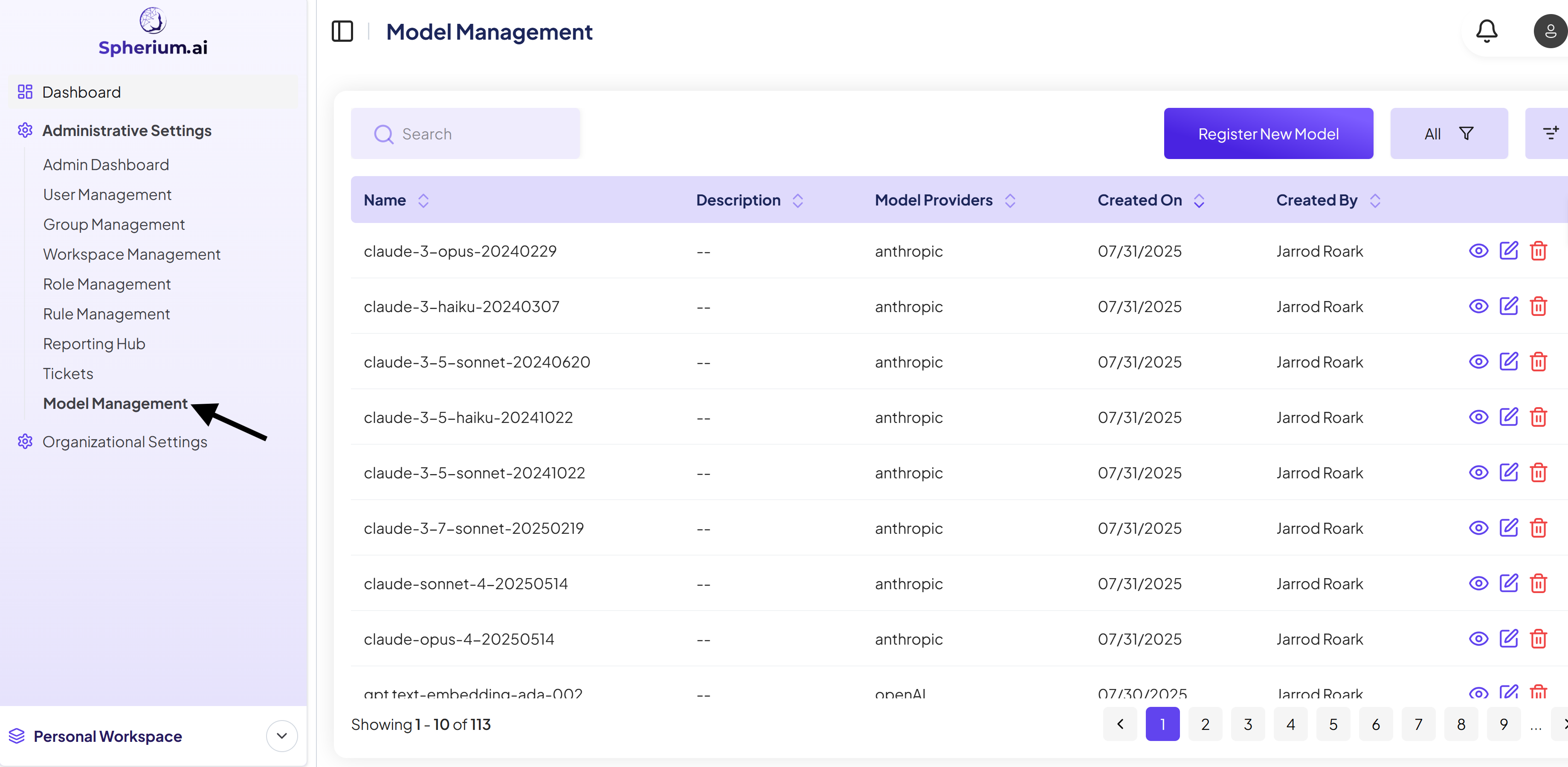
Task: Sort table by Name column
Action: tap(423, 200)
